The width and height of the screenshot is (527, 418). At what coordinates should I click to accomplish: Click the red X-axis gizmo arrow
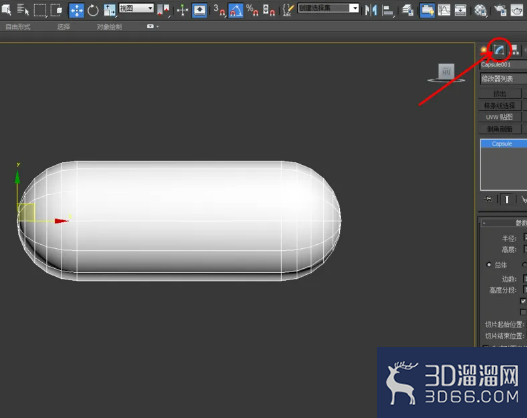click(x=62, y=221)
